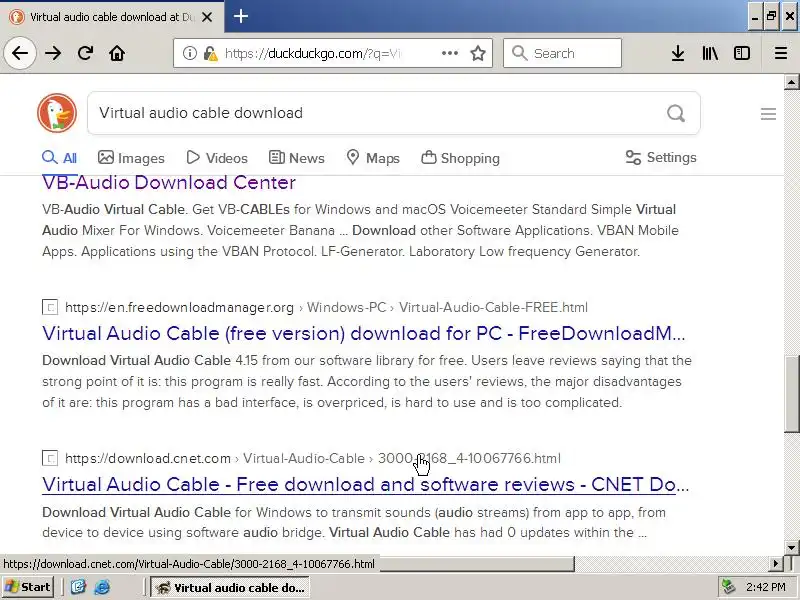Click the scroll down arrow

[x=791, y=547]
